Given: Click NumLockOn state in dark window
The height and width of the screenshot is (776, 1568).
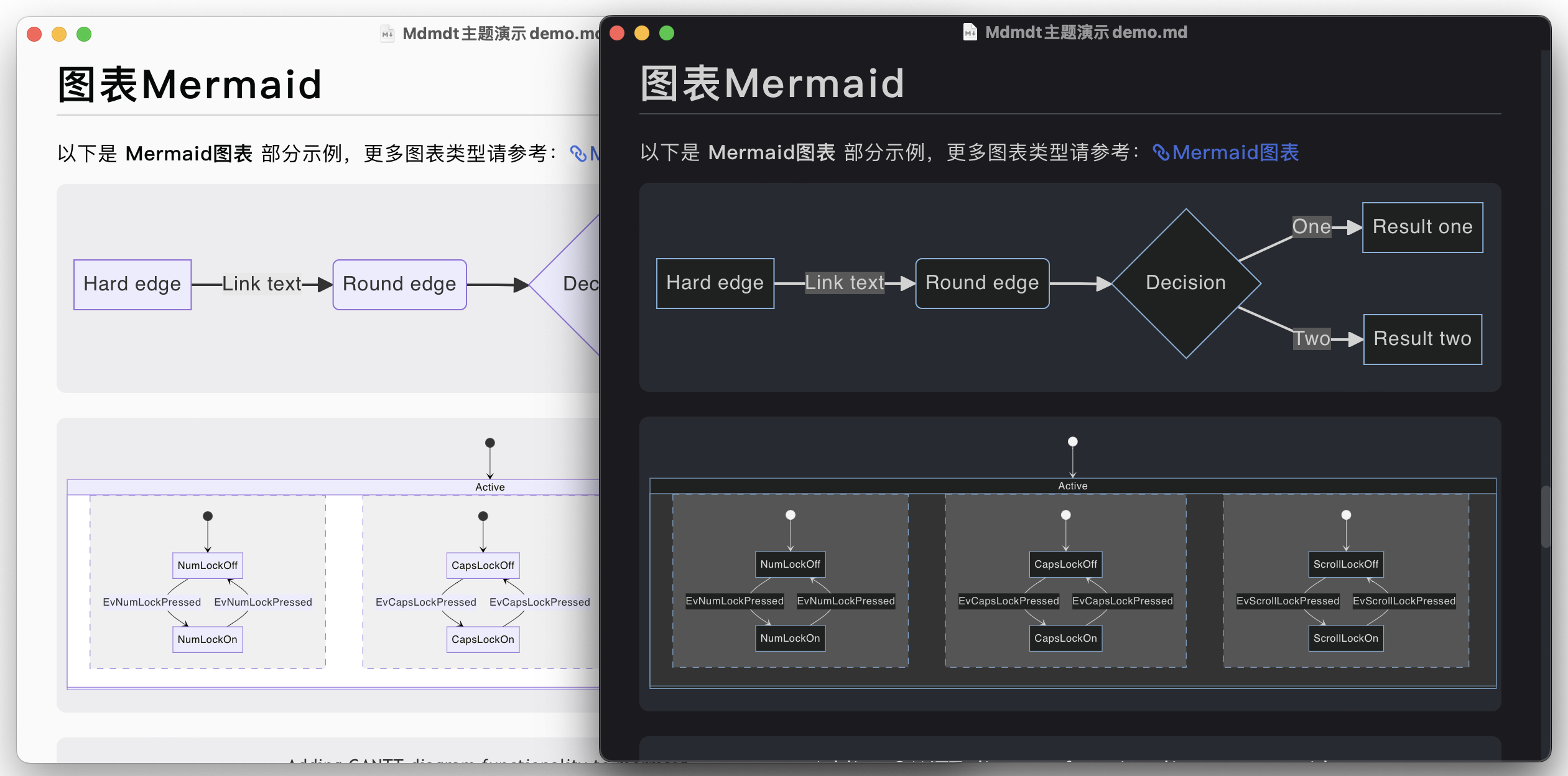Looking at the screenshot, I should tap(790, 638).
